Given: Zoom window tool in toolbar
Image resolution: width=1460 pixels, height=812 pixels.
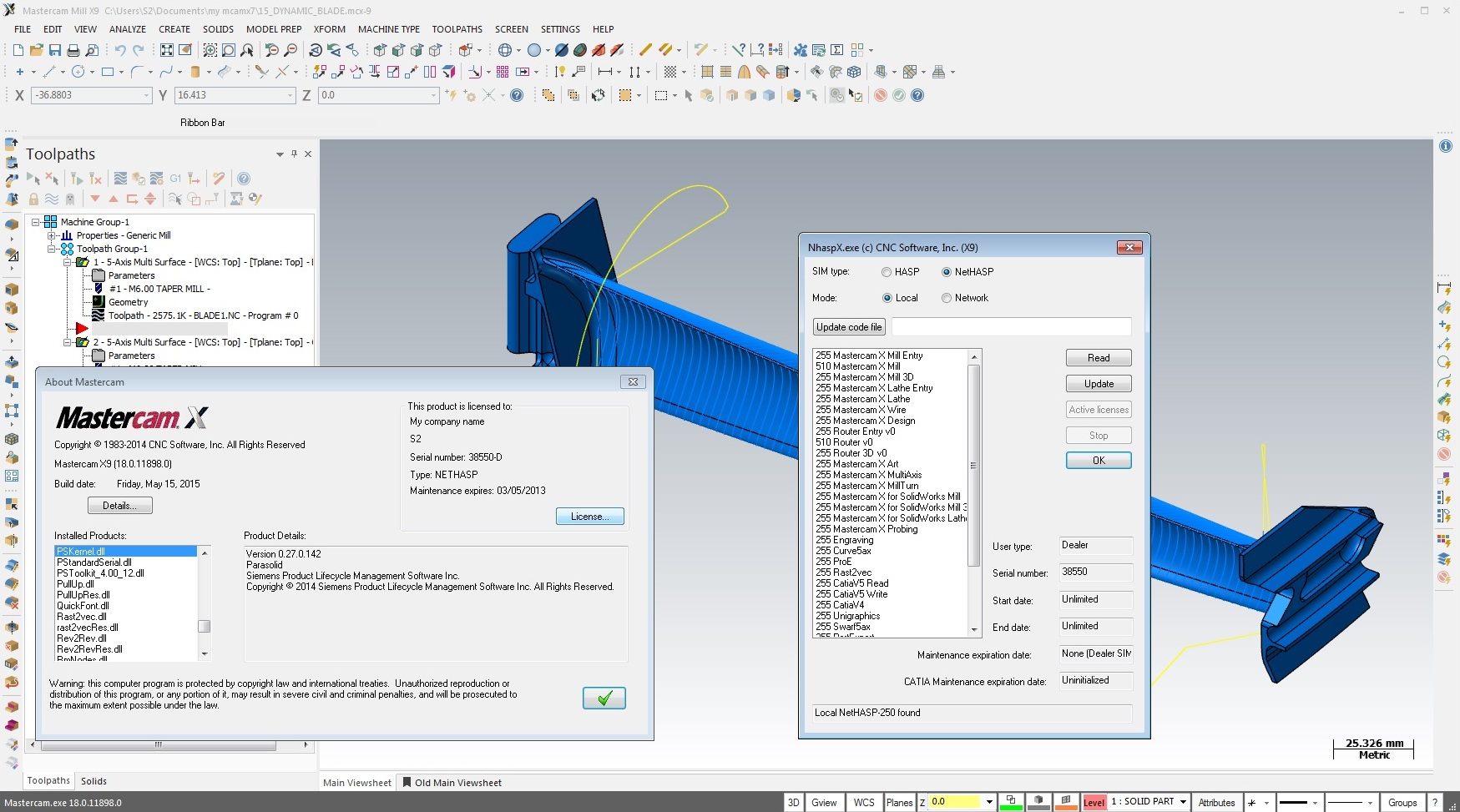Looking at the screenshot, I should [210, 50].
